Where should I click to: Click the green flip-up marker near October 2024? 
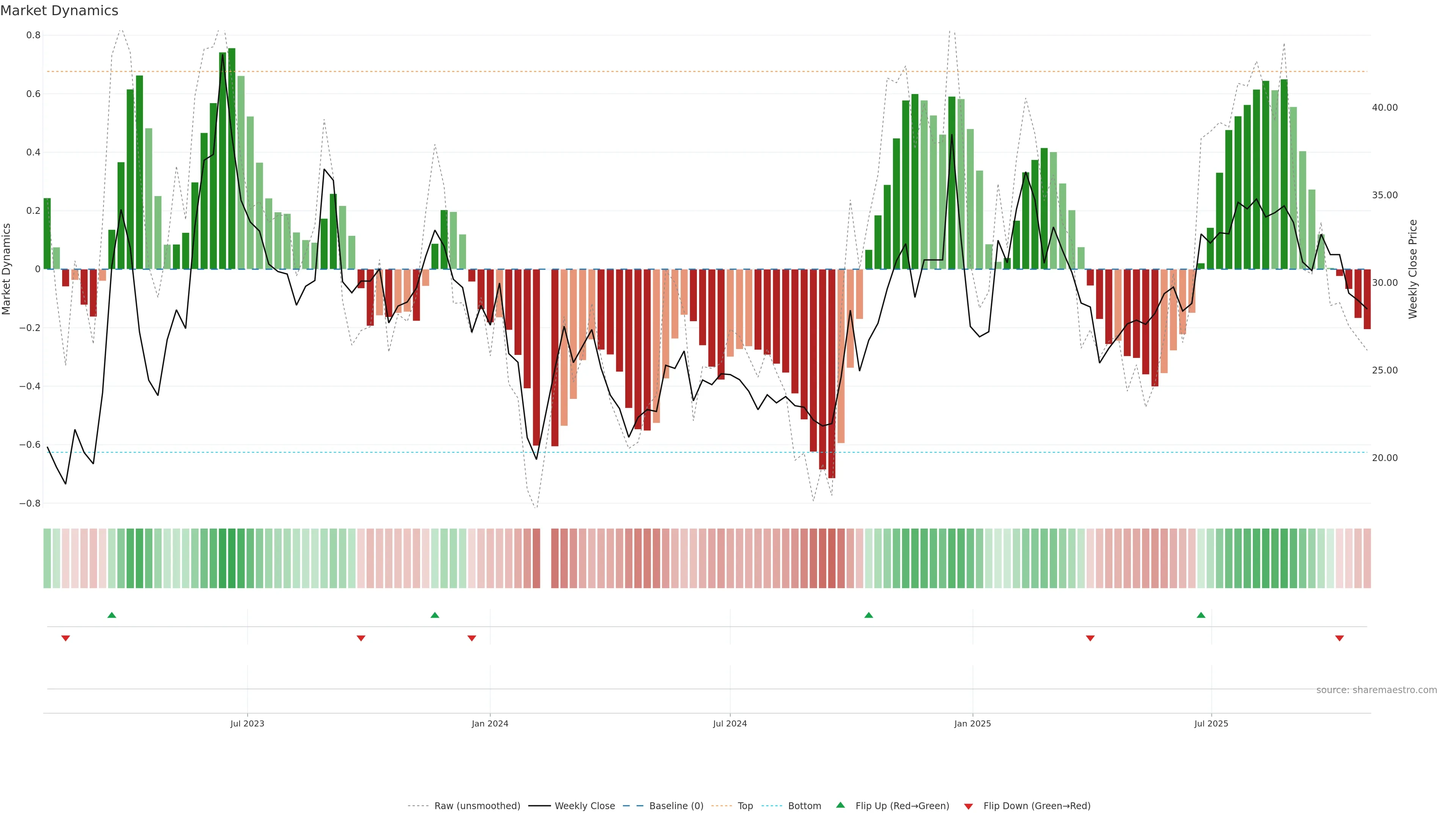click(869, 615)
